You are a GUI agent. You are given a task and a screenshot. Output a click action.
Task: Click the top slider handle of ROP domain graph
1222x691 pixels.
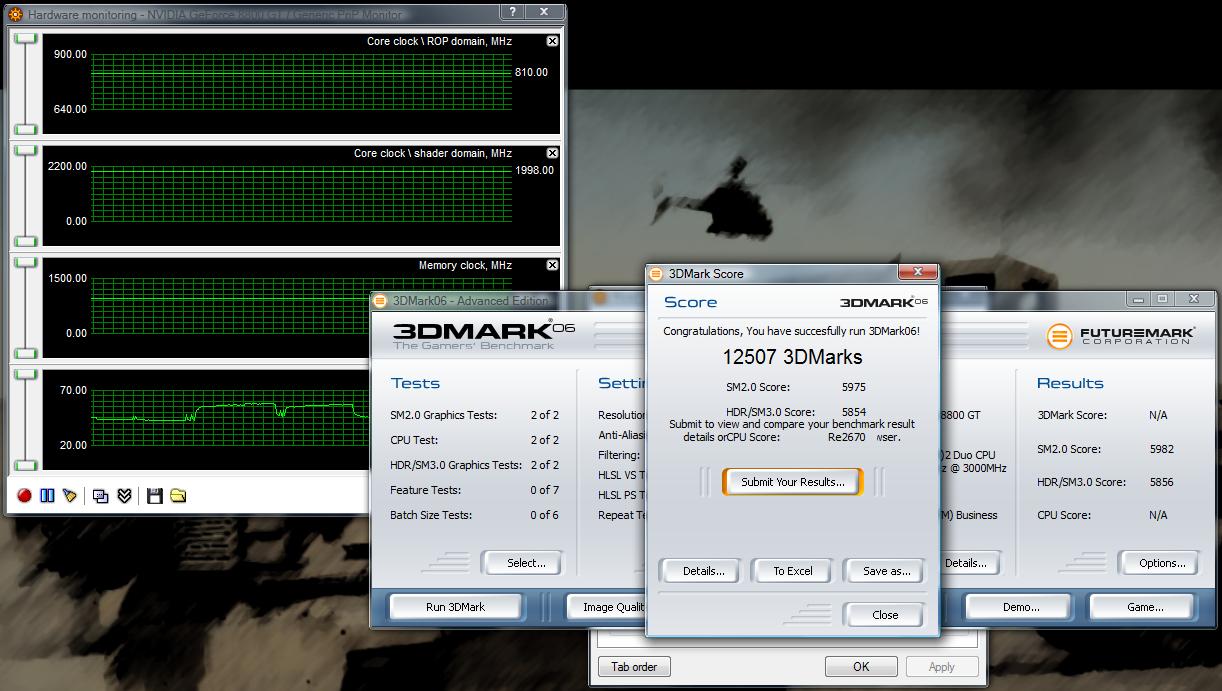pos(26,39)
